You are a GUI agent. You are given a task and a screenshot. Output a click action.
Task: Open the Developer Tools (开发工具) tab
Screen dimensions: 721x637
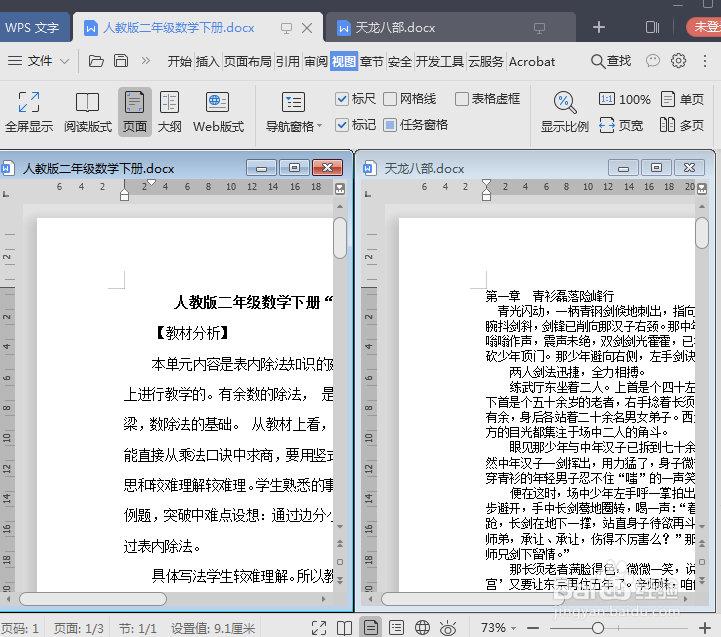(x=440, y=61)
